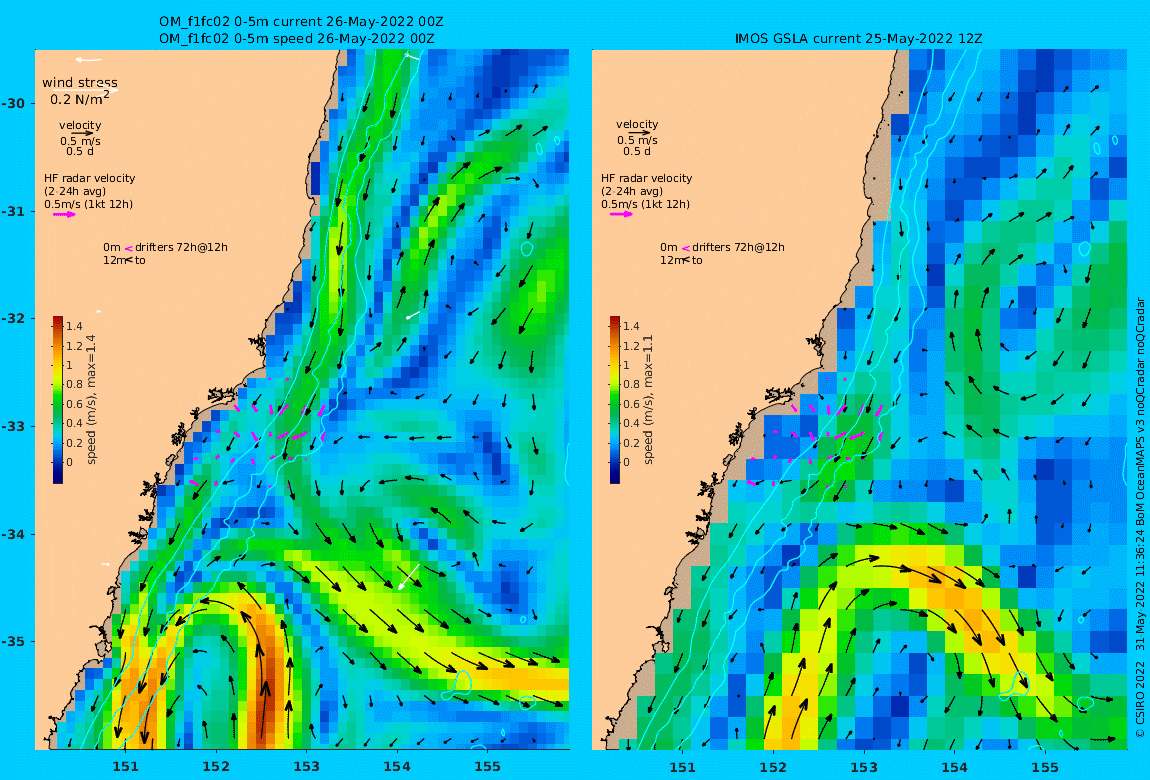Image resolution: width=1150 pixels, height=780 pixels.
Task: Click left panel '12m to' legend text
Action: tap(124, 260)
